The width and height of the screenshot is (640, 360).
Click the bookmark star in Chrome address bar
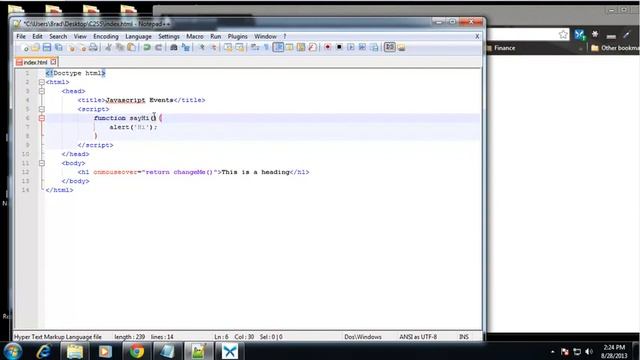pyautogui.click(x=563, y=35)
